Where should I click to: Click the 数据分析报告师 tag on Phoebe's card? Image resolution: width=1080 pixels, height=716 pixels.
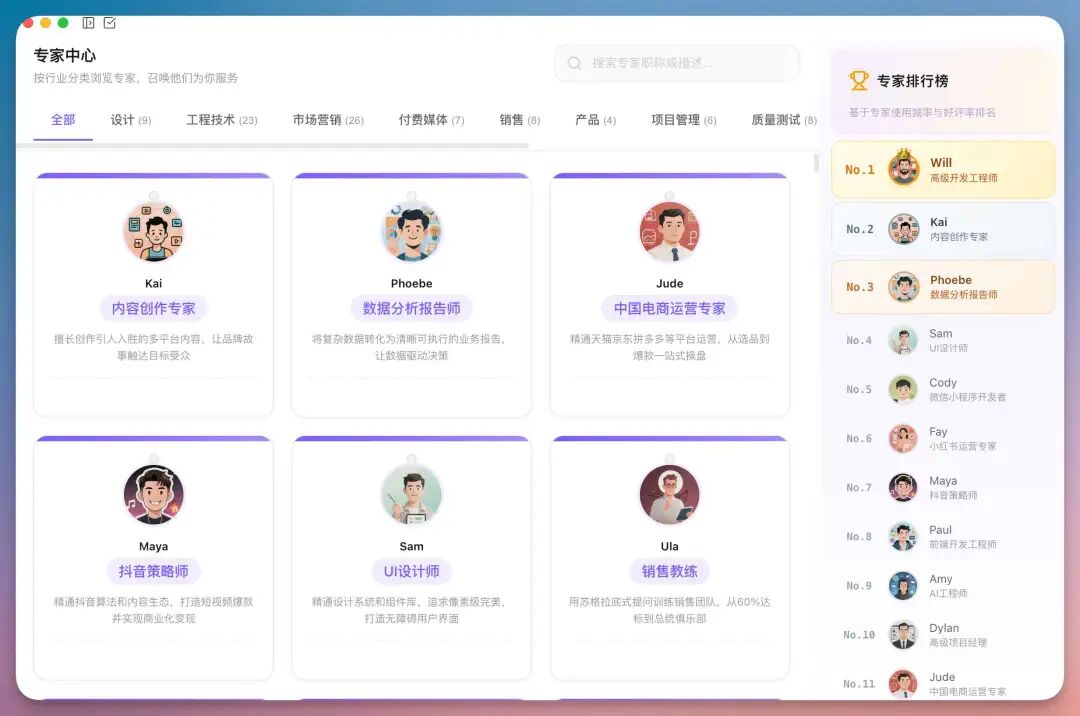click(411, 308)
